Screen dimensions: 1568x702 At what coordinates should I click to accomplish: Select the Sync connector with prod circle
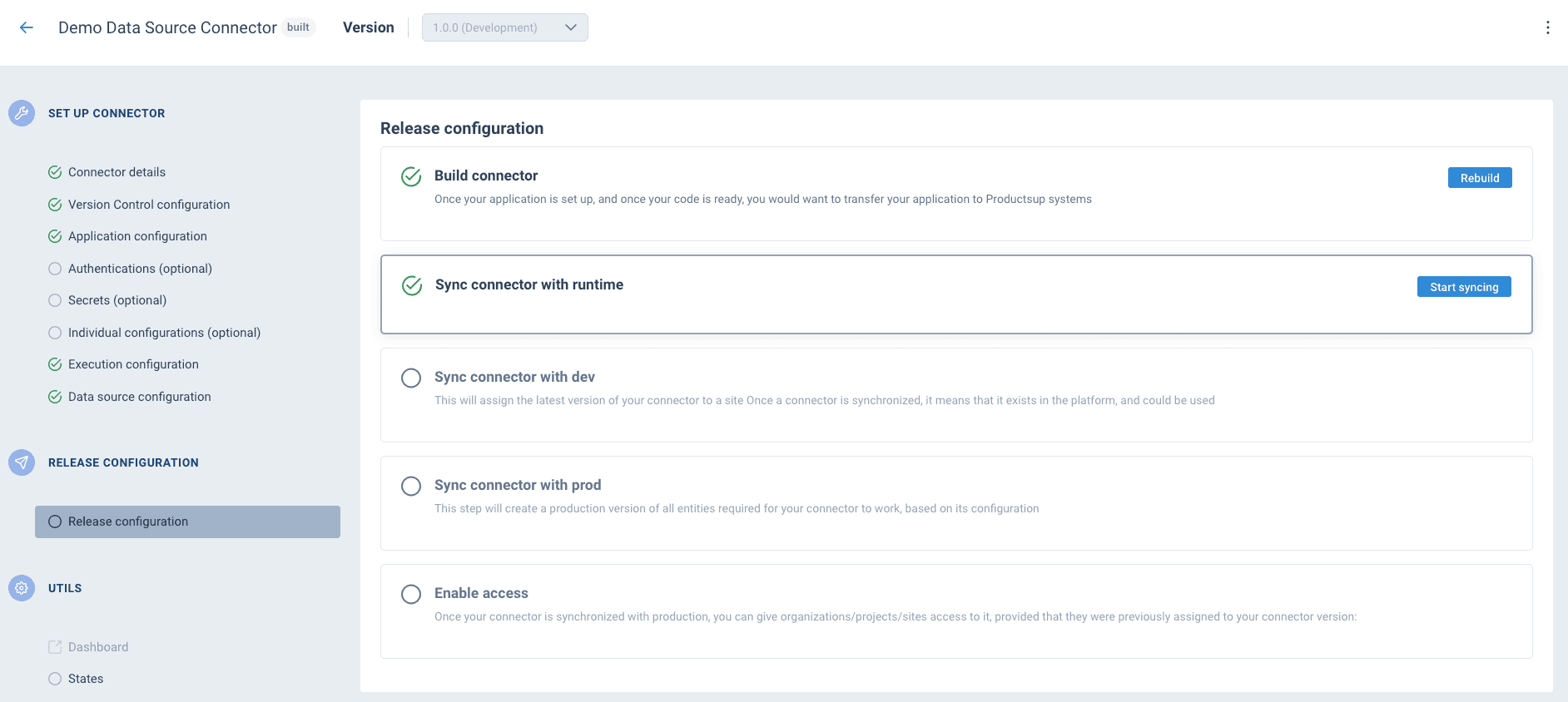411,486
